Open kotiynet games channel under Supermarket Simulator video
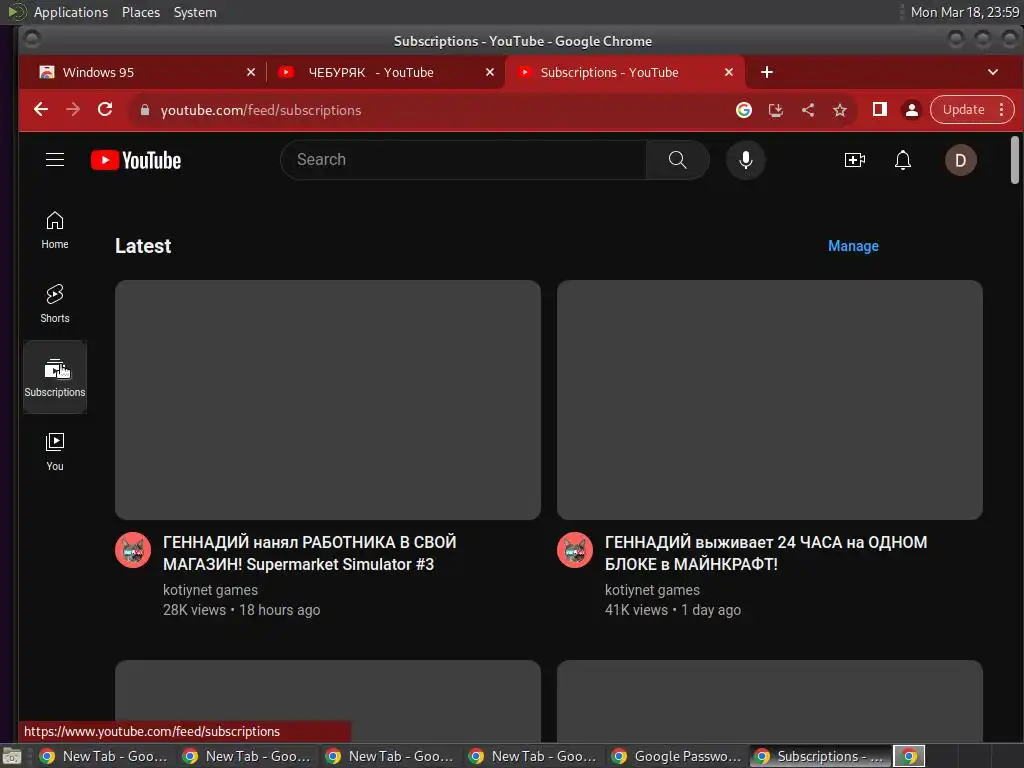The width and height of the screenshot is (1024, 768). tap(210, 590)
